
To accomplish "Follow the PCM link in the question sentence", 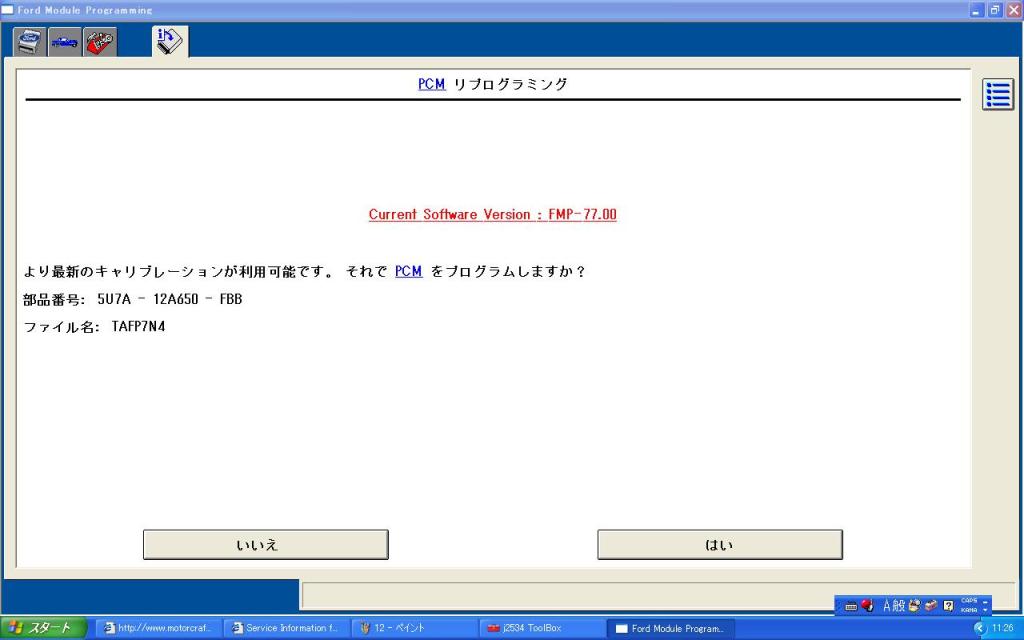I will tap(409, 271).
